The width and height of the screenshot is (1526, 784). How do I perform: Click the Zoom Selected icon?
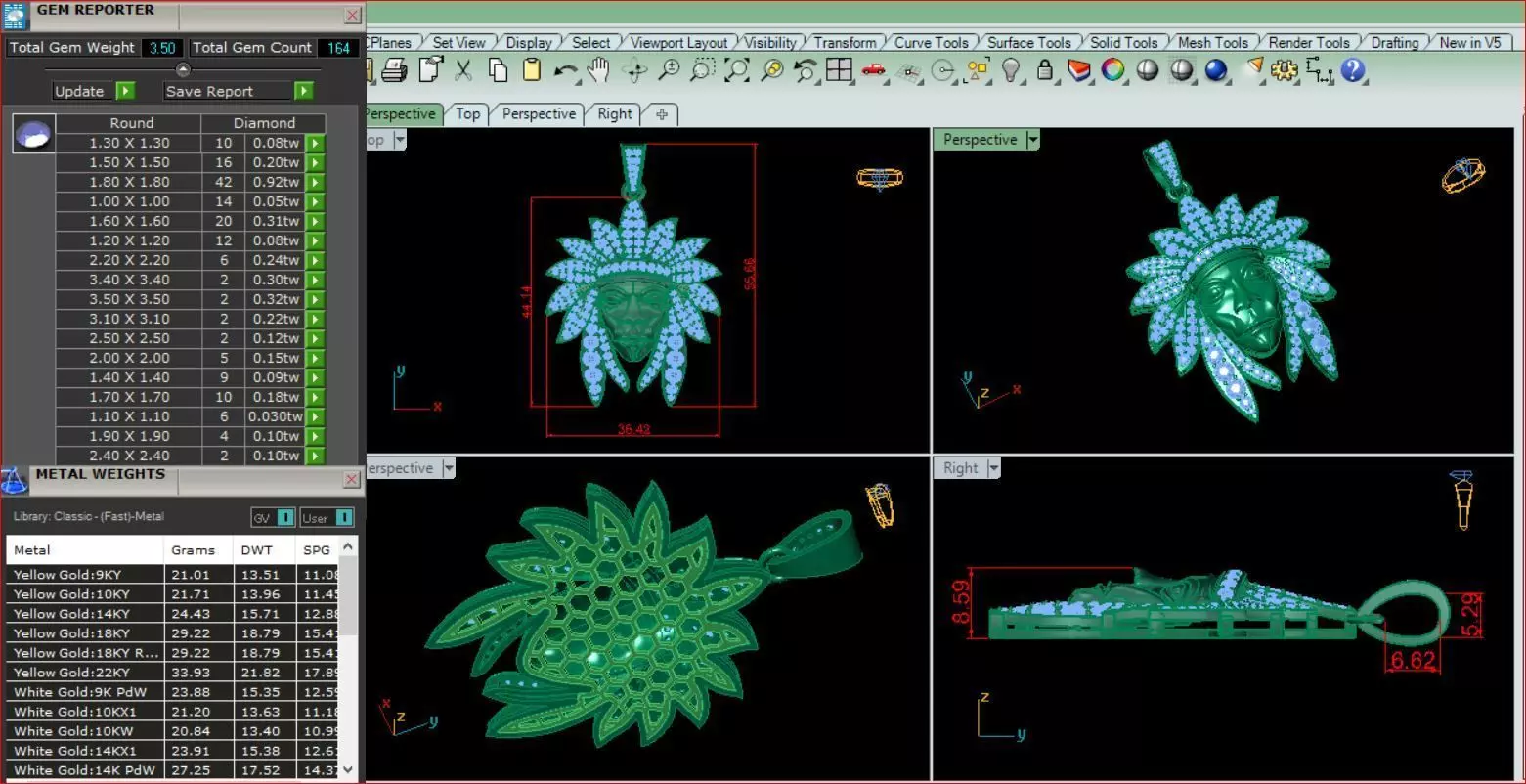tap(771, 70)
